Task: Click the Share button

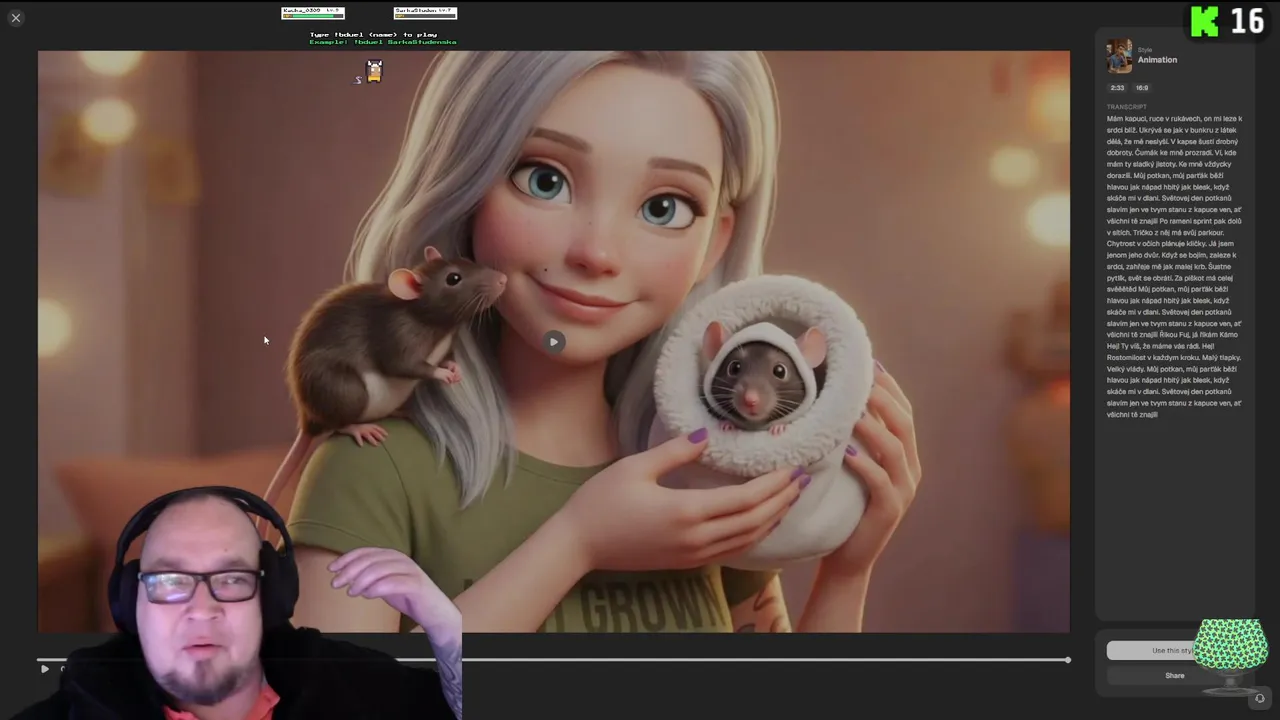Action: point(1174,676)
